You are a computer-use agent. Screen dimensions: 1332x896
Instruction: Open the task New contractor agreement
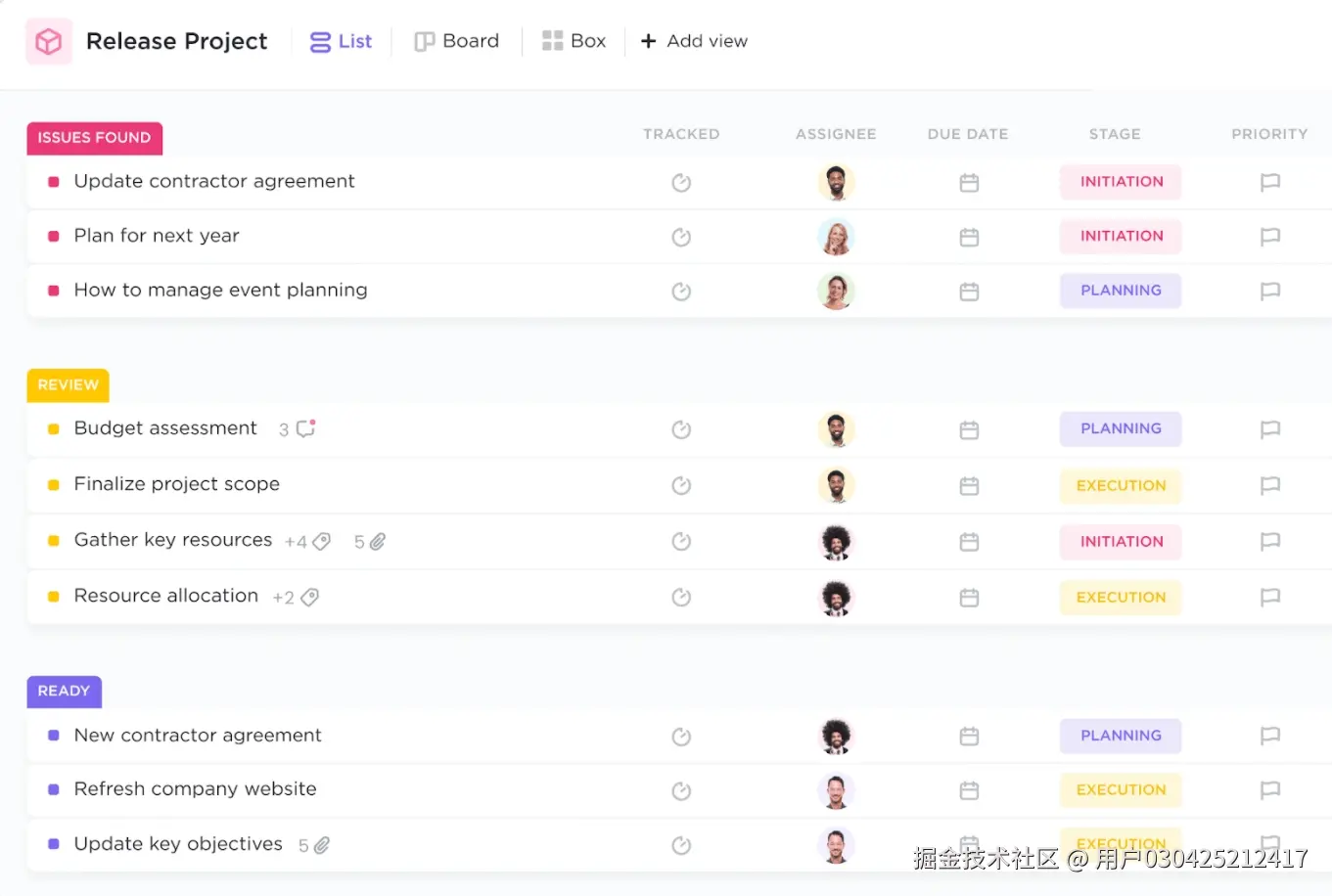[x=198, y=736]
